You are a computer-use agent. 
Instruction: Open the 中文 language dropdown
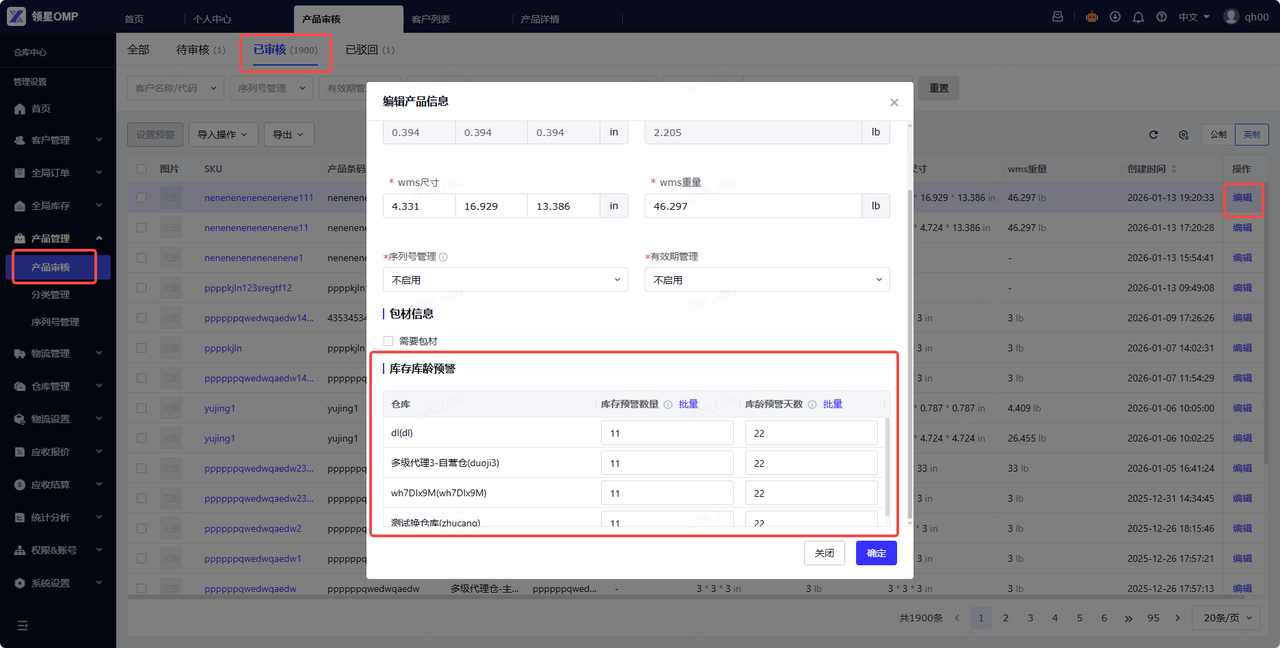1193,17
